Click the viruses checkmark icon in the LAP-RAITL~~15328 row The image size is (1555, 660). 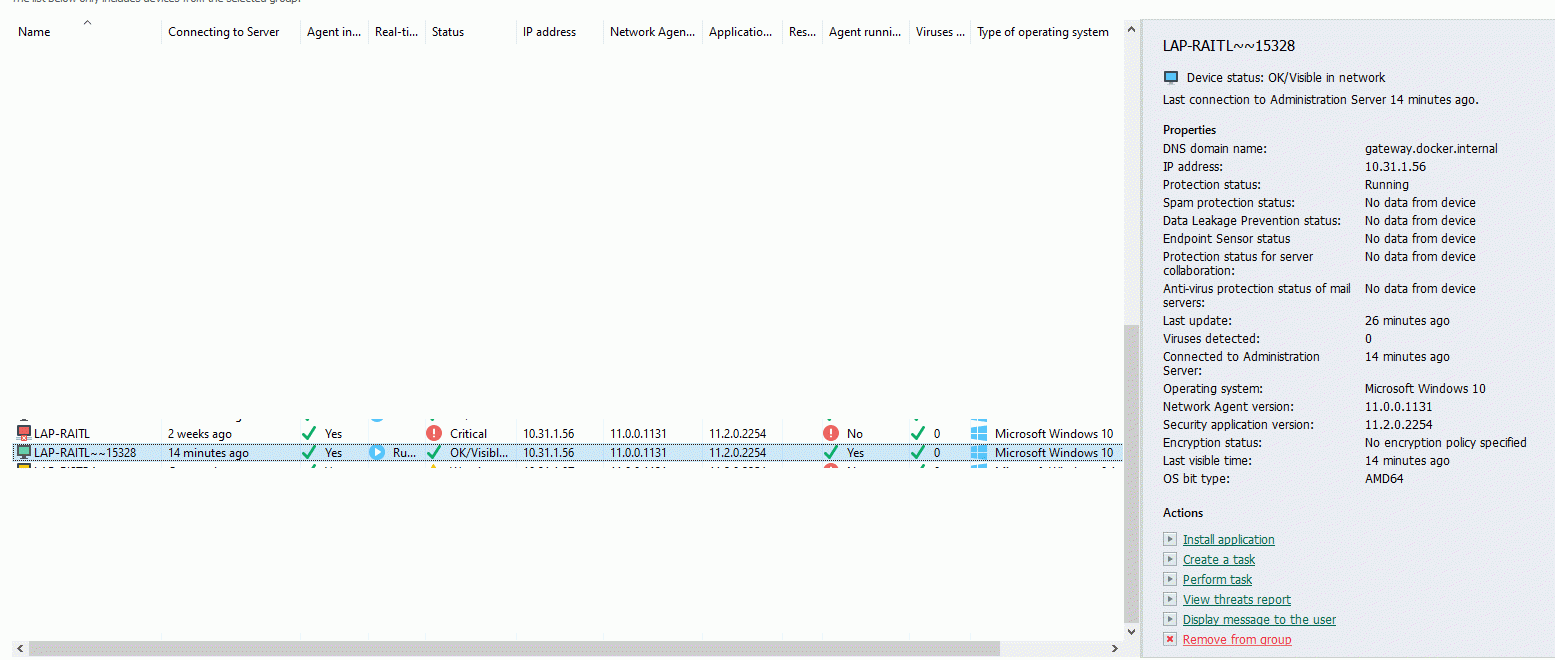(918, 452)
